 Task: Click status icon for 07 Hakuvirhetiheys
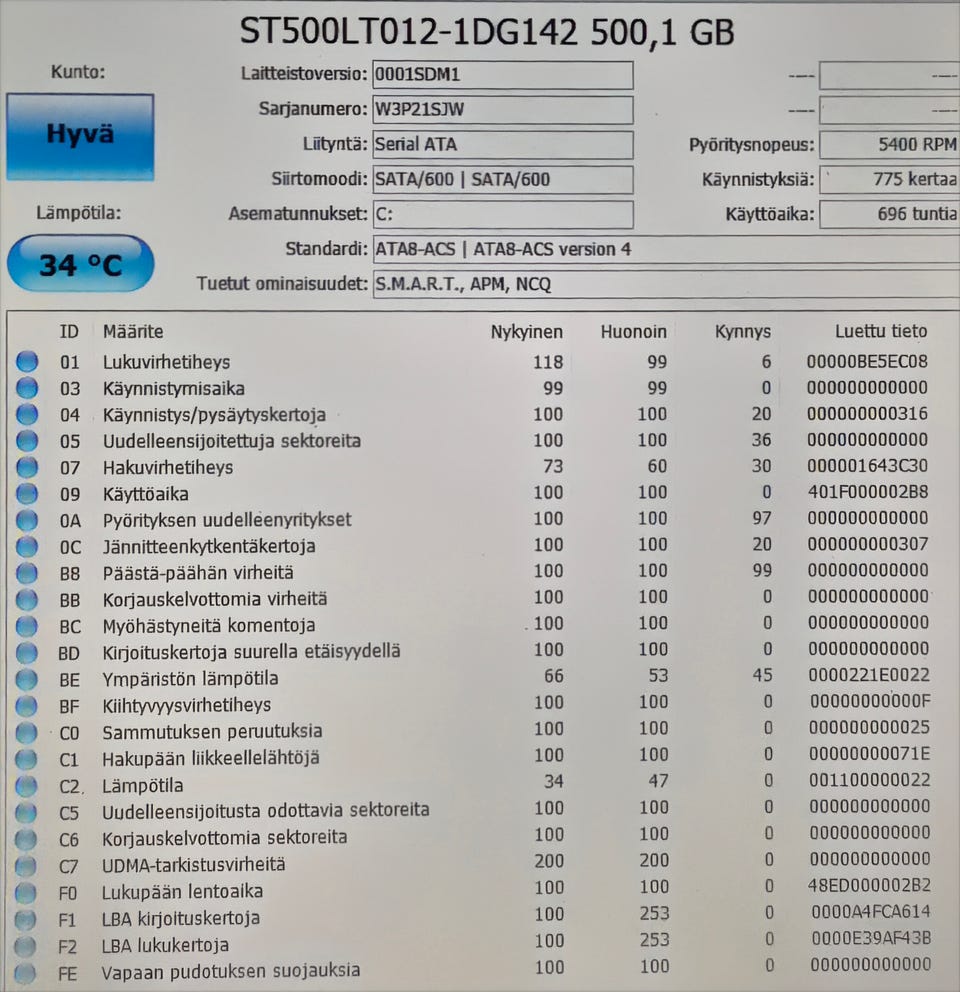pos(27,467)
